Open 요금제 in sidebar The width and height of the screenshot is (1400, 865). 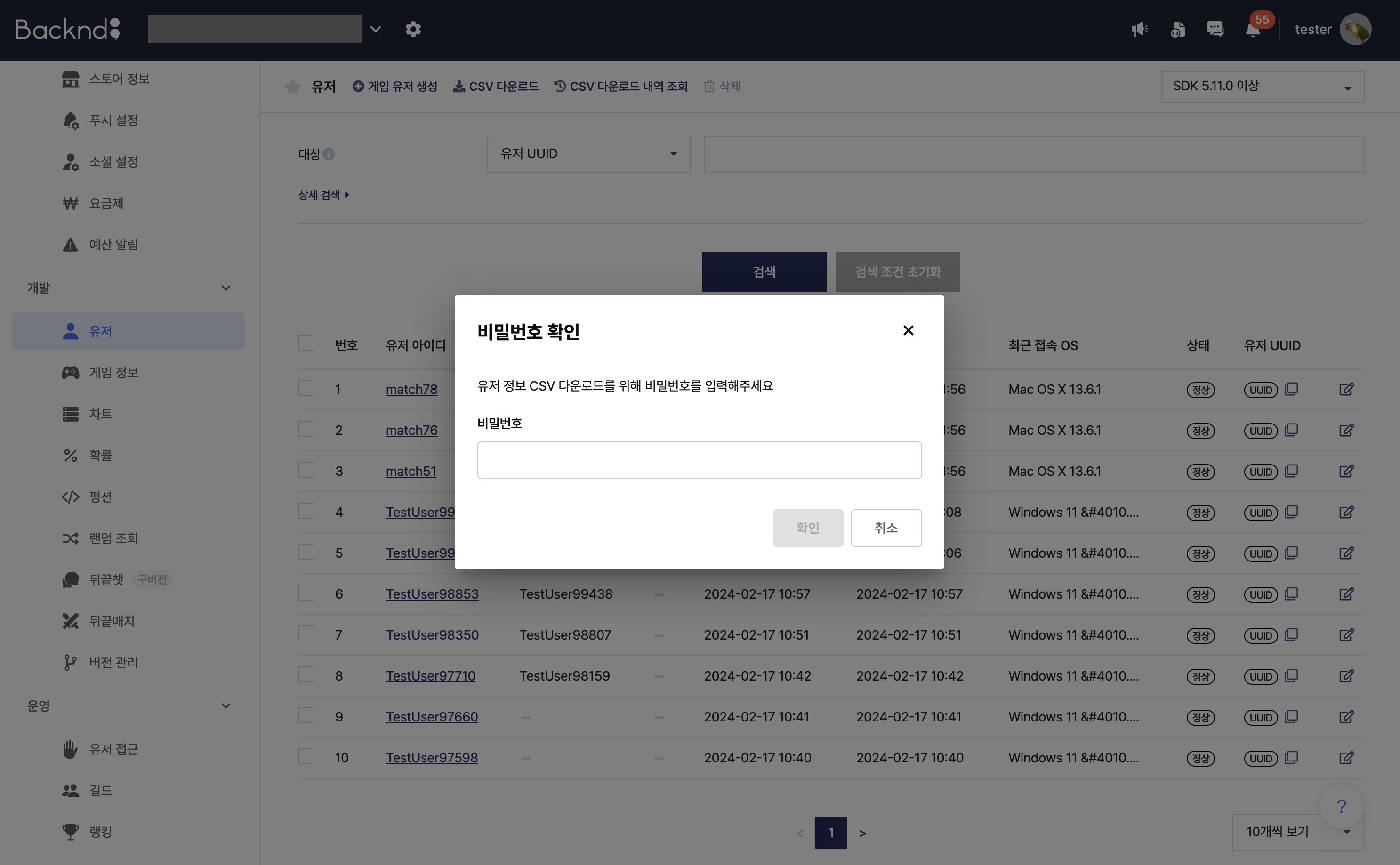(x=106, y=203)
